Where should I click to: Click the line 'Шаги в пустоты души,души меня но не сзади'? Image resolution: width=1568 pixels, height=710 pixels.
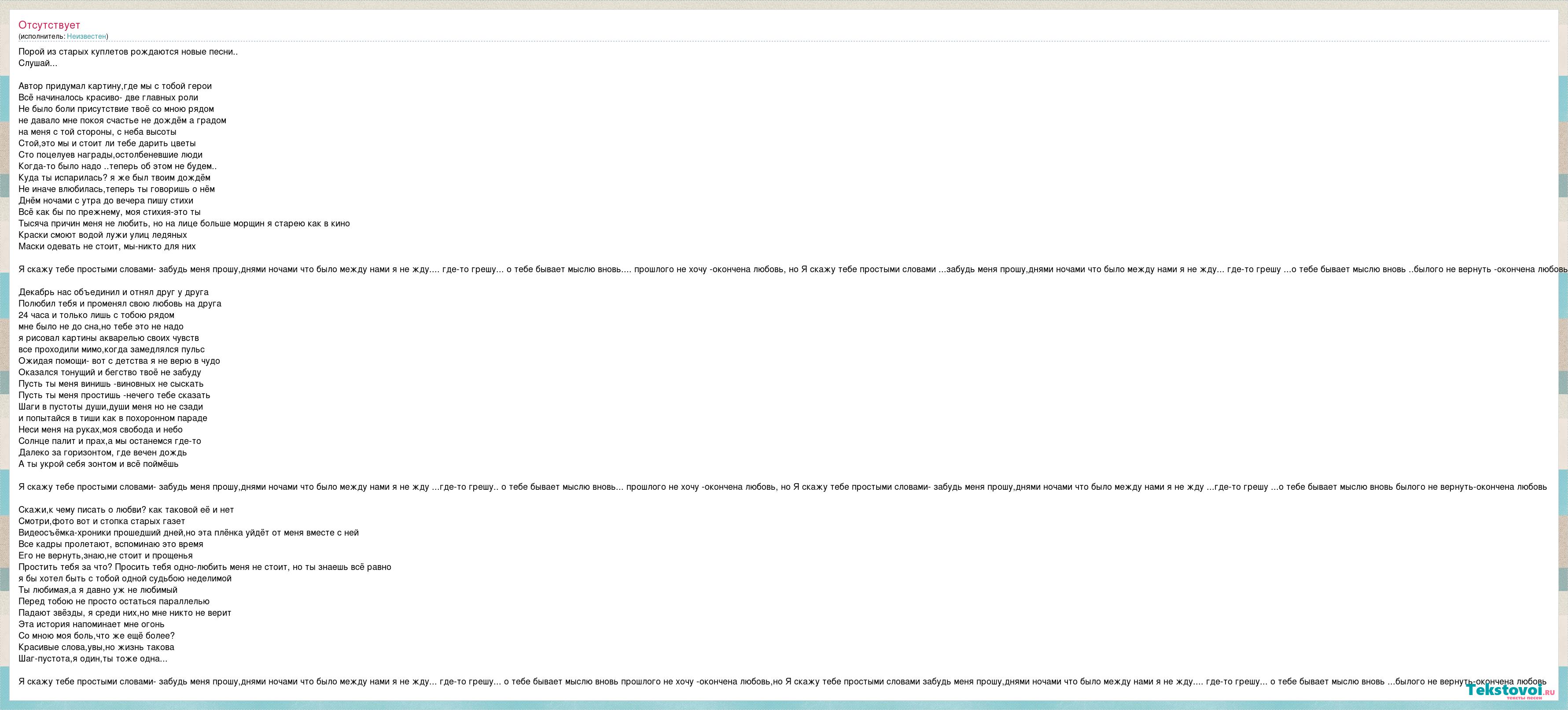(111, 407)
